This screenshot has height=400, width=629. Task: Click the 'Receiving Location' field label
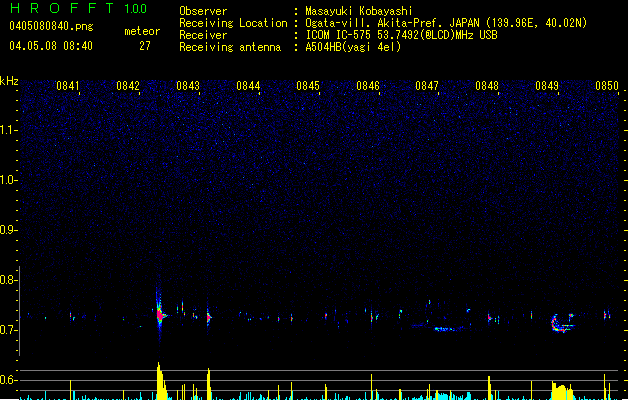click(x=233, y=23)
